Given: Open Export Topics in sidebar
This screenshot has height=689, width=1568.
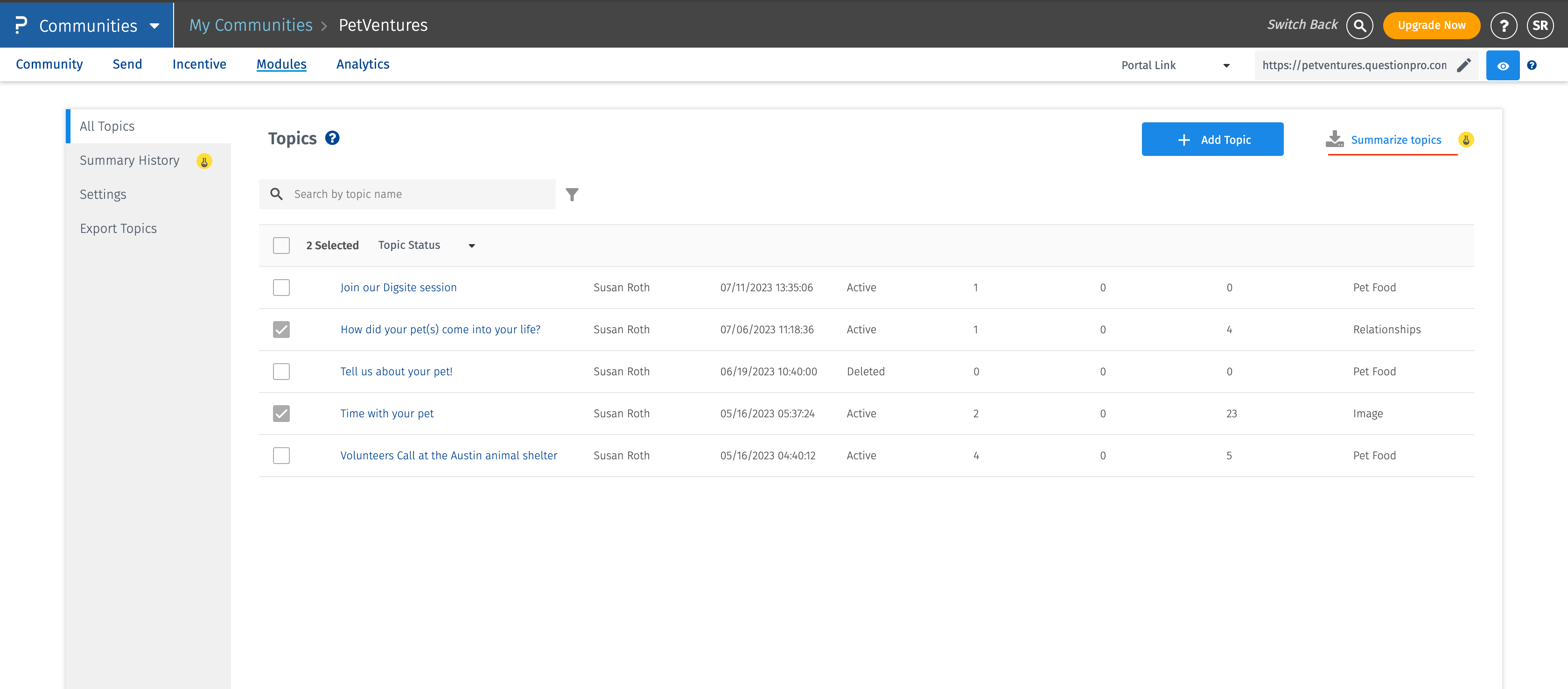Looking at the screenshot, I should (x=118, y=229).
